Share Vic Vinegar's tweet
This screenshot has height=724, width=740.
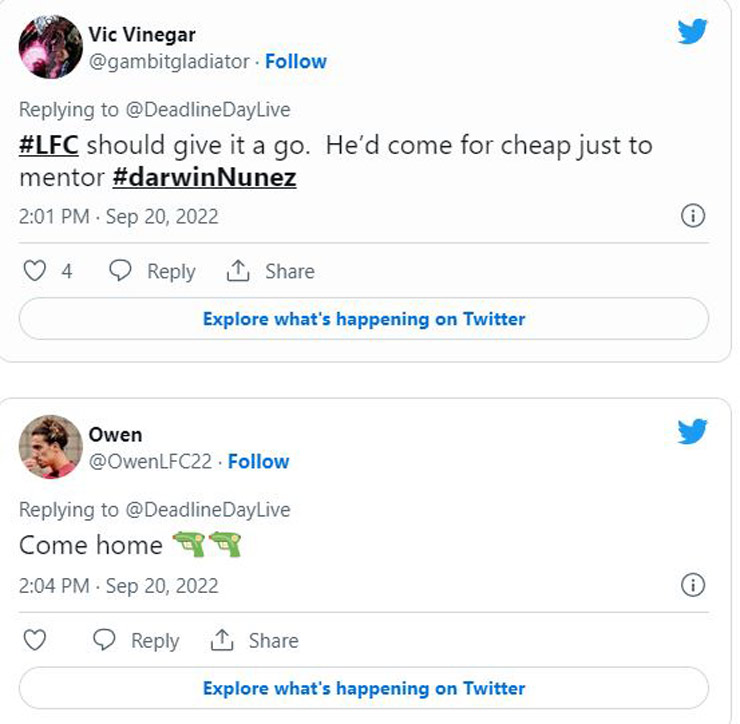271,271
